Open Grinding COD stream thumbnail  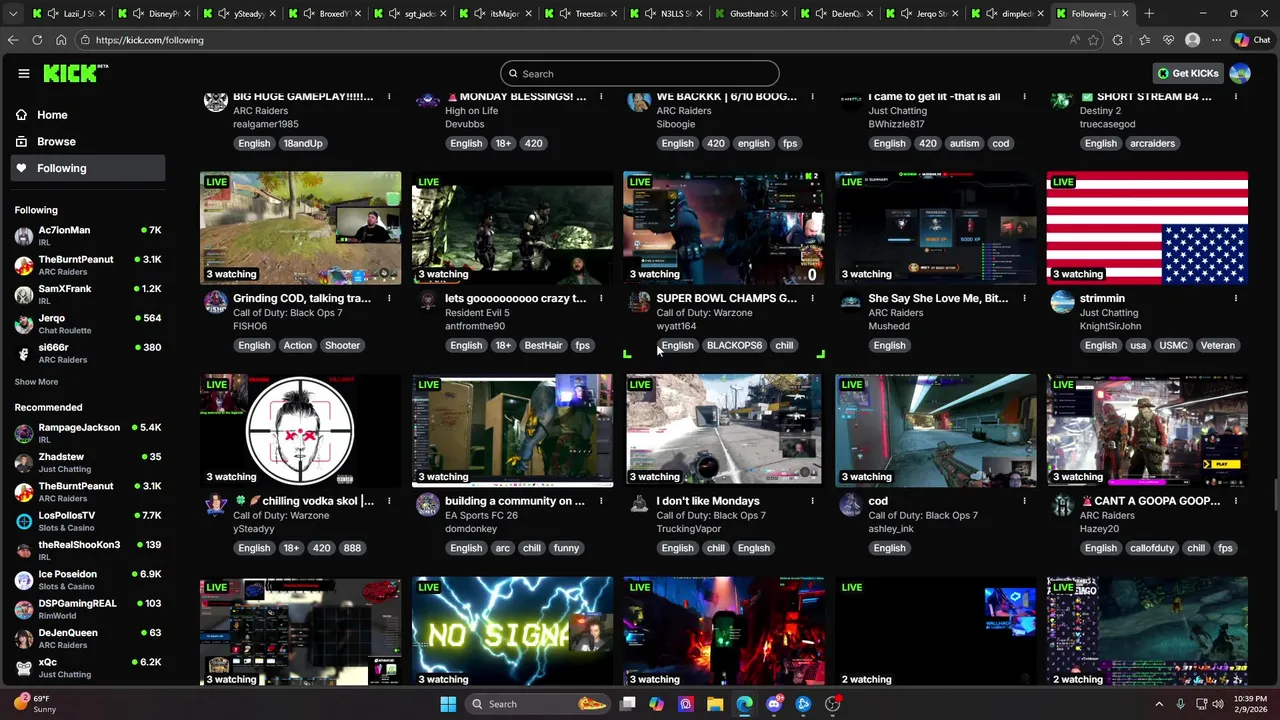tap(300, 228)
